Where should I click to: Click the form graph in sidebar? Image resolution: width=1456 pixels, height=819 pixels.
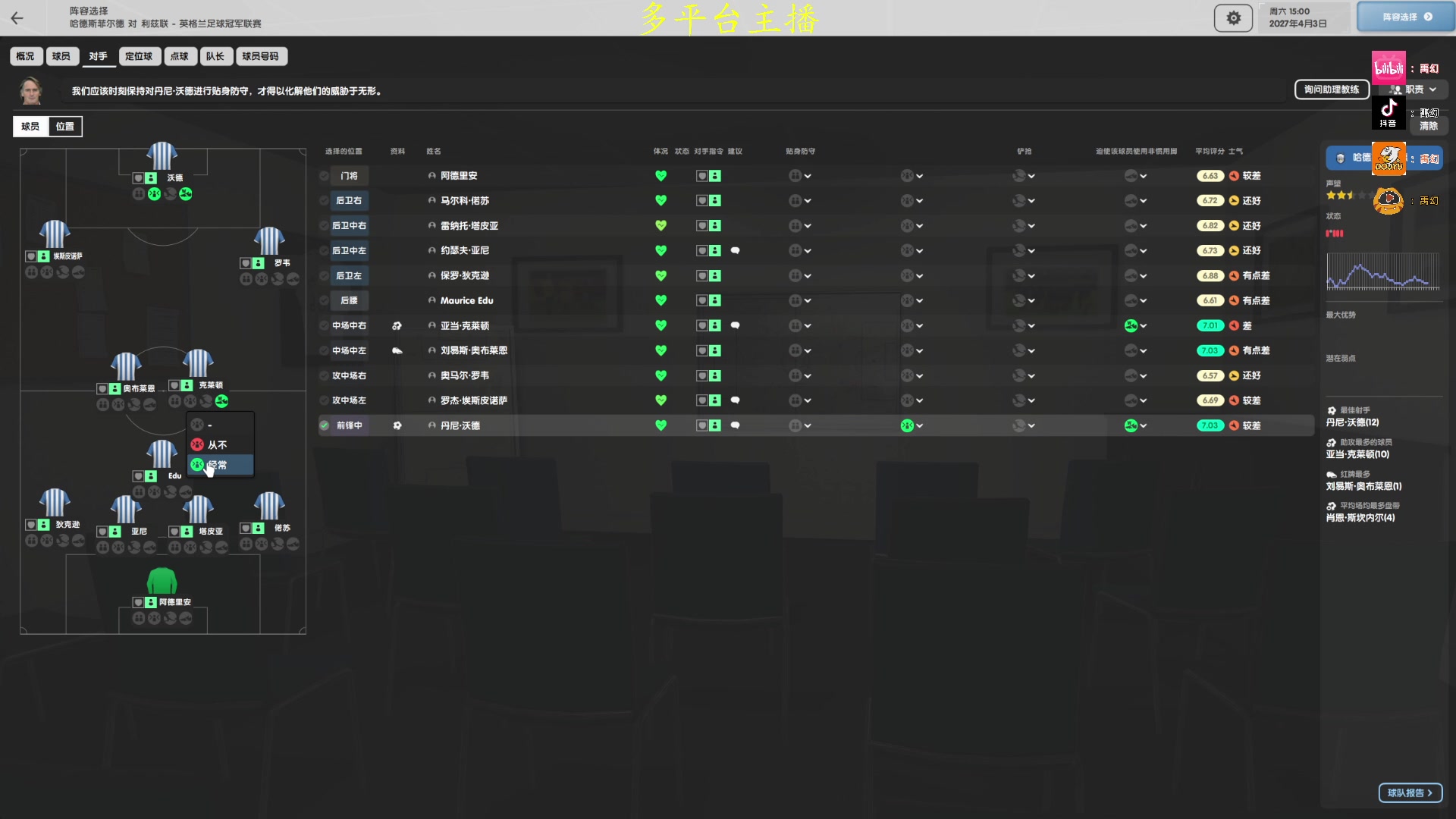(1382, 271)
